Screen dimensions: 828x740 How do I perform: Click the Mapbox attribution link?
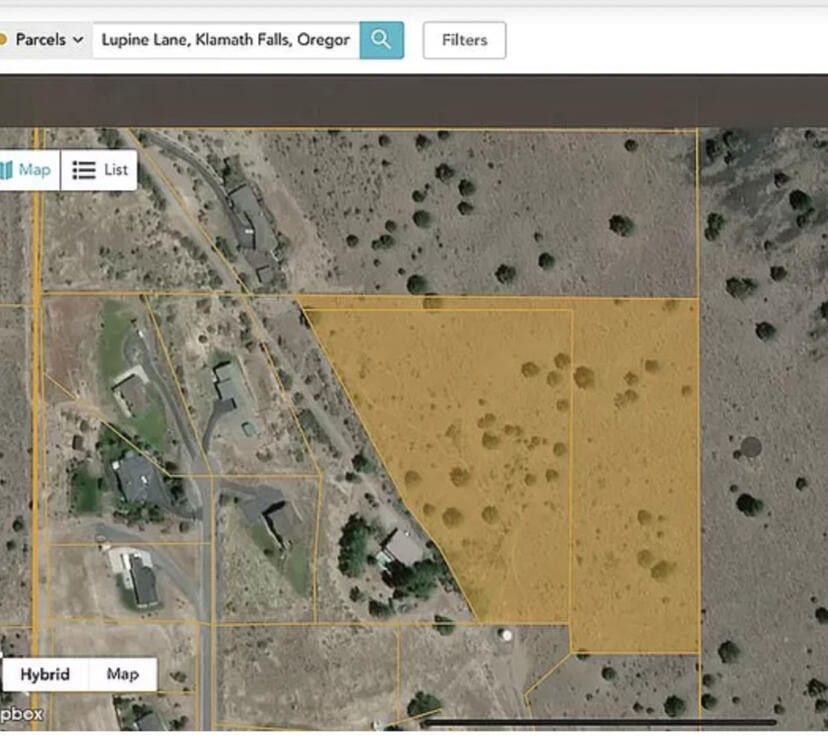[x=18, y=712]
